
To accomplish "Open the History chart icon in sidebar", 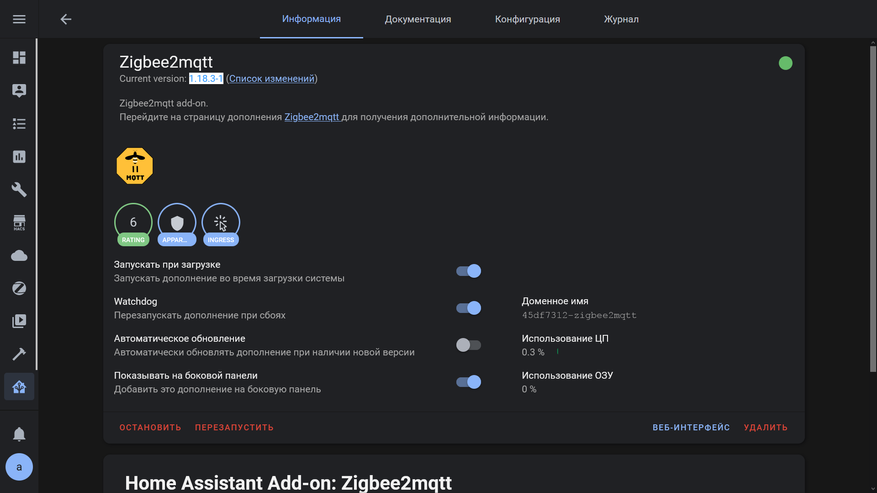I will (x=19, y=157).
